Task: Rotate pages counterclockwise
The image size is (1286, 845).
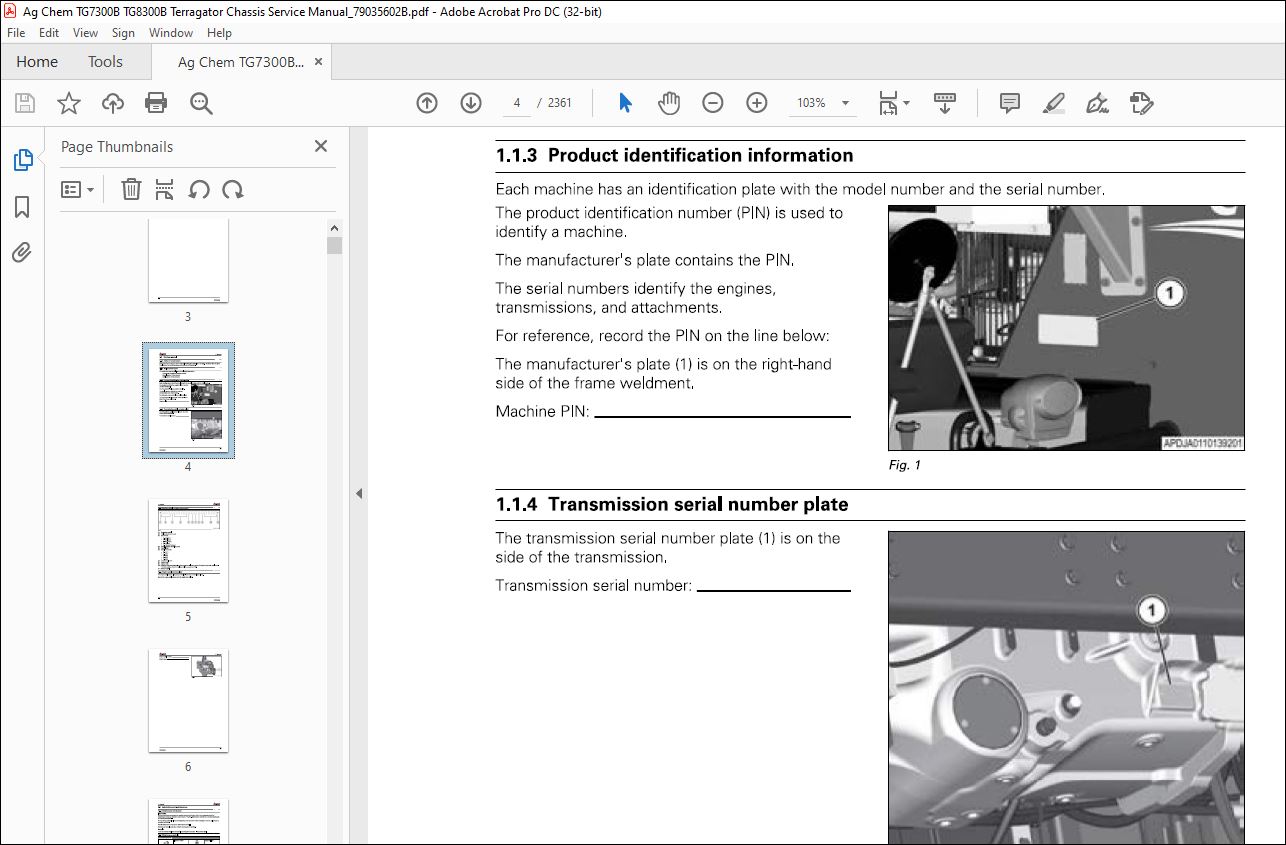Action: click(199, 189)
